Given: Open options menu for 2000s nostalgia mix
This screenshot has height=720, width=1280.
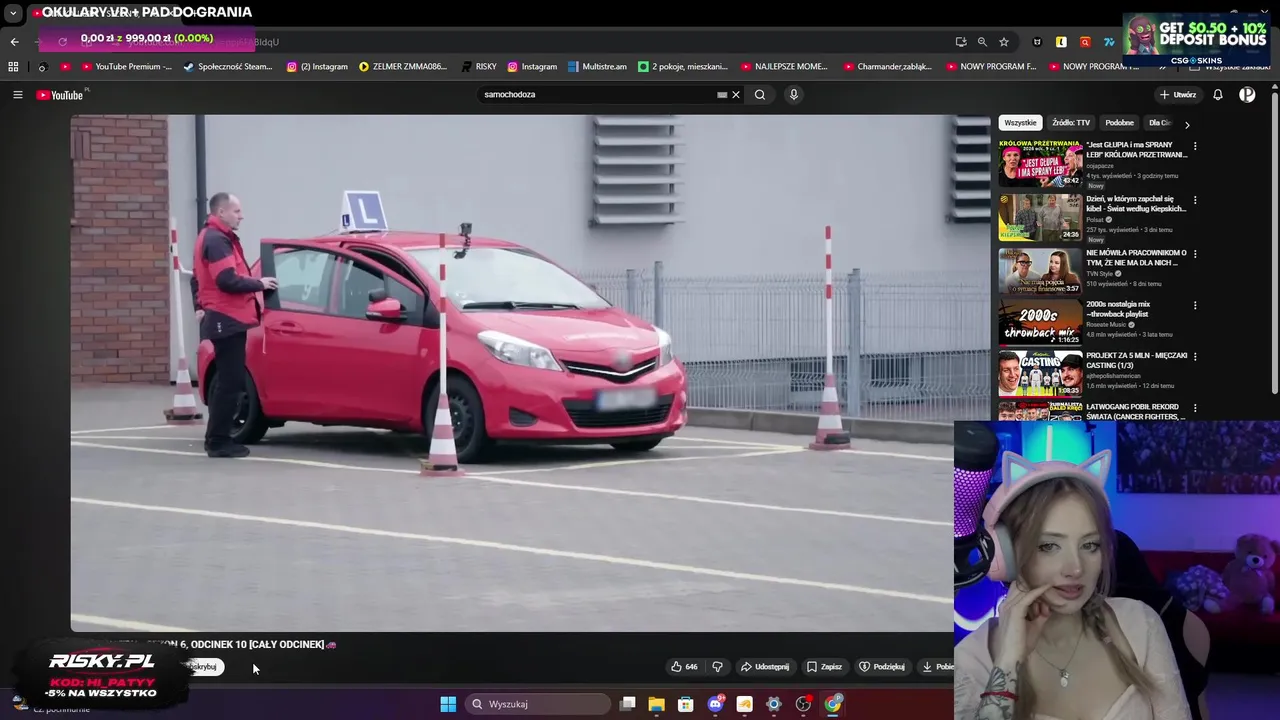Looking at the screenshot, I should (x=1195, y=305).
